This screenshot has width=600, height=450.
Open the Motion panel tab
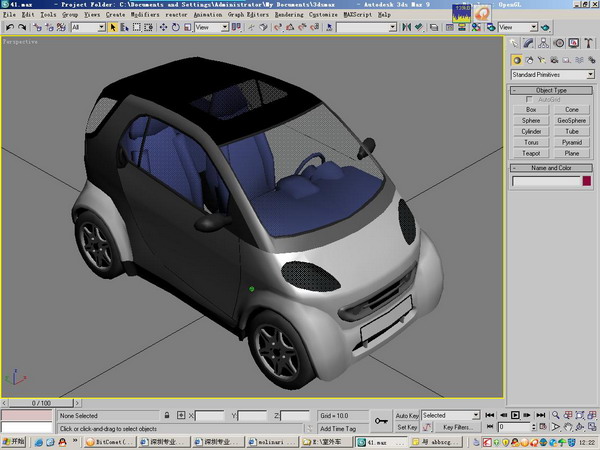[560, 44]
